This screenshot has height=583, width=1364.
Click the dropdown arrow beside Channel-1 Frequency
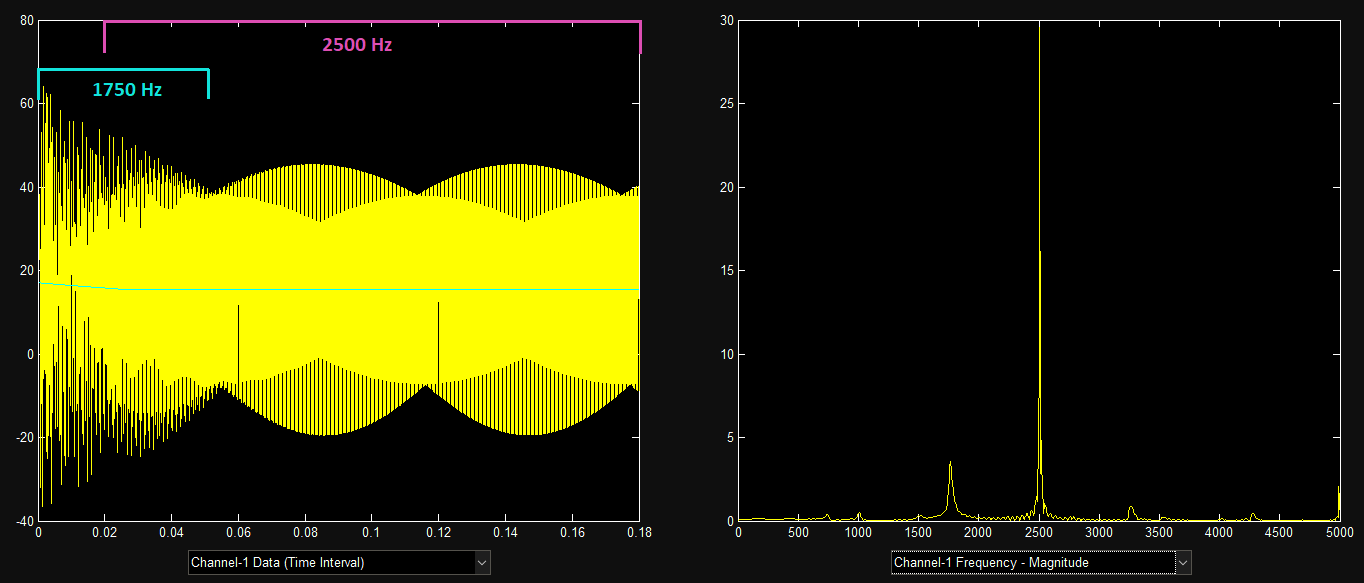point(1181,562)
